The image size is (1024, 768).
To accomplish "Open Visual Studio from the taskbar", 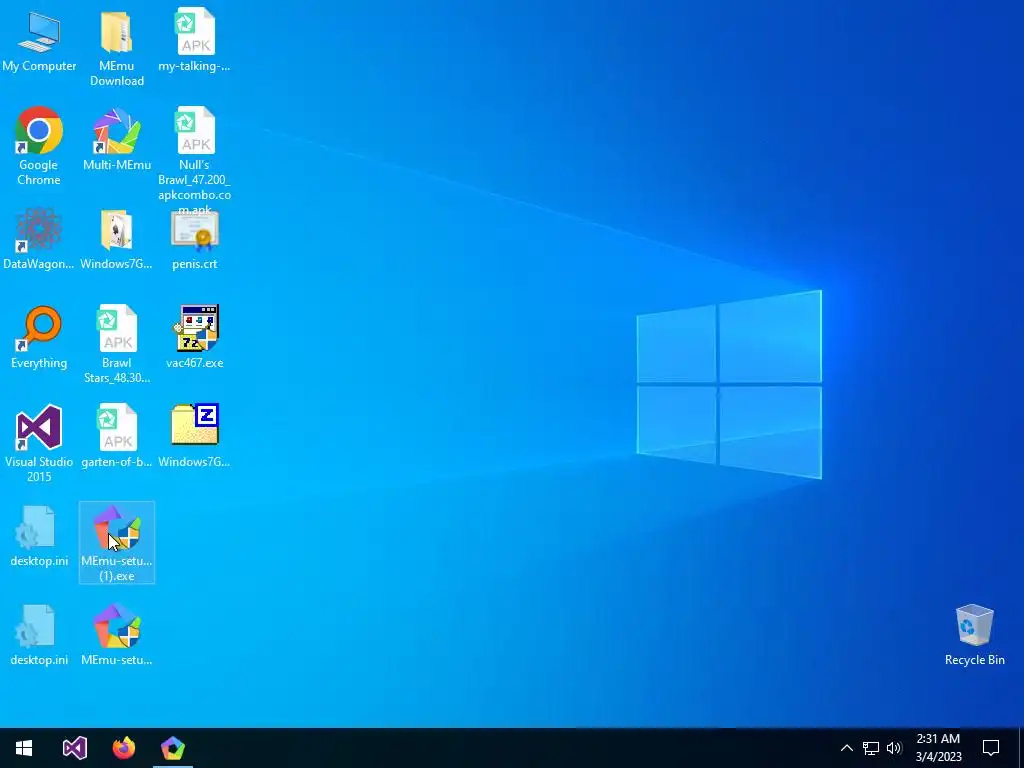I will click(x=74, y=748).
